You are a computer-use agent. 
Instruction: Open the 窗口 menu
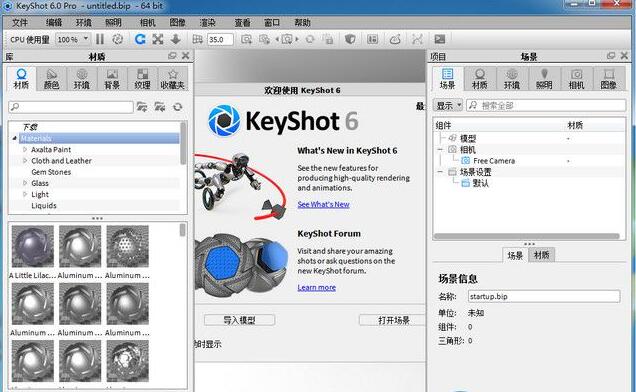point(272,23)
